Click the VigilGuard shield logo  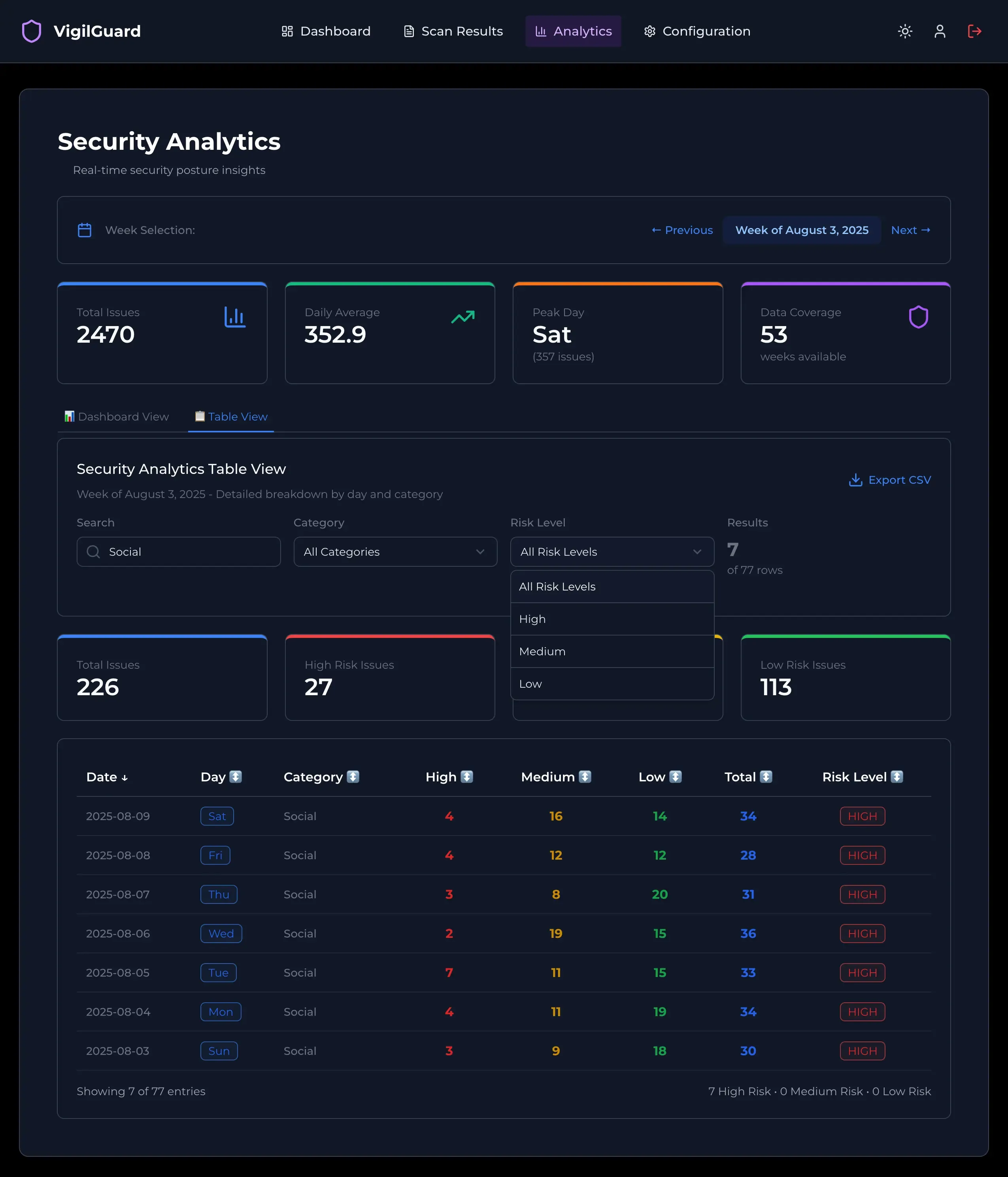tap(32, 31)
